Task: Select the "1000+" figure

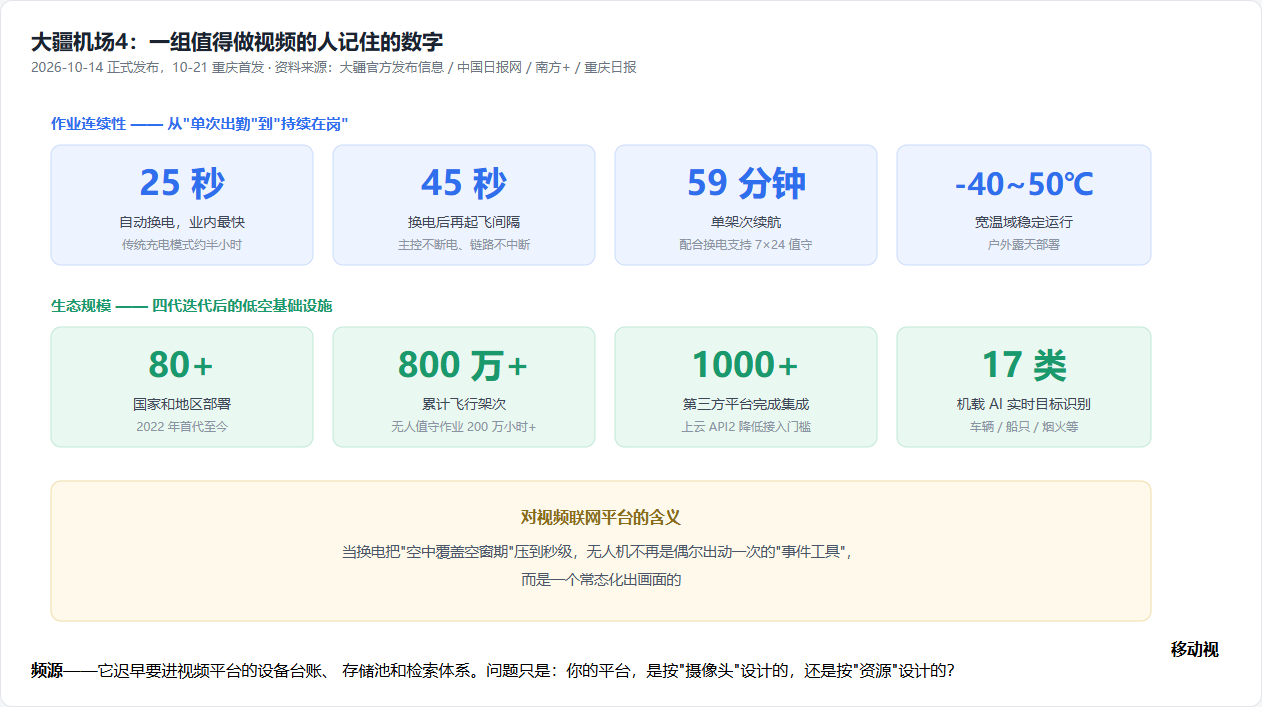Action: click(x=746, y=365)
